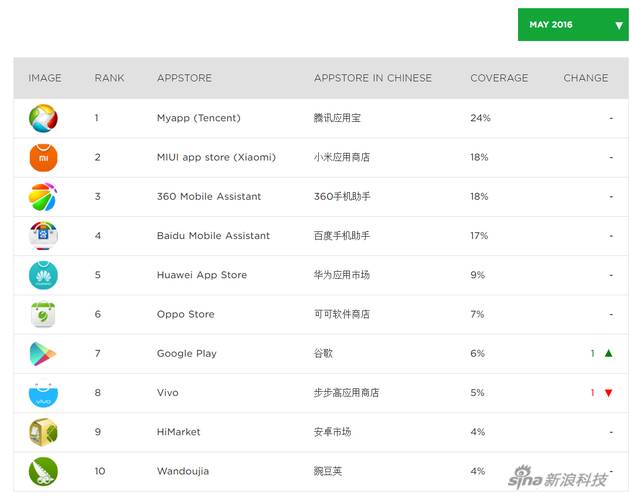The image size is (630, 502).
Task: Click the CHANGE column header
Action: click(585, 78)
